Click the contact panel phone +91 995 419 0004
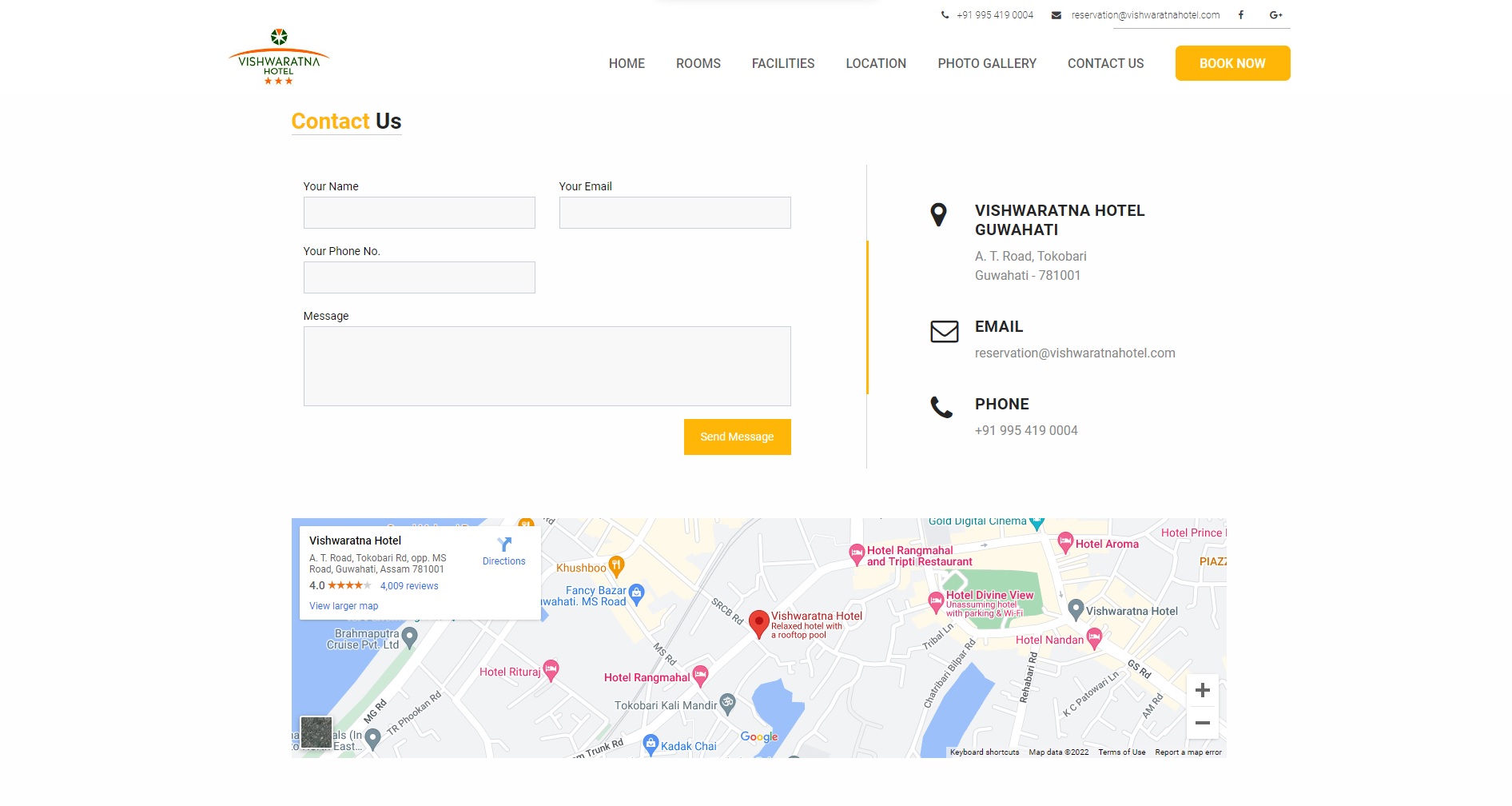Viewport: 1512px width, 806px height. 1026,431
